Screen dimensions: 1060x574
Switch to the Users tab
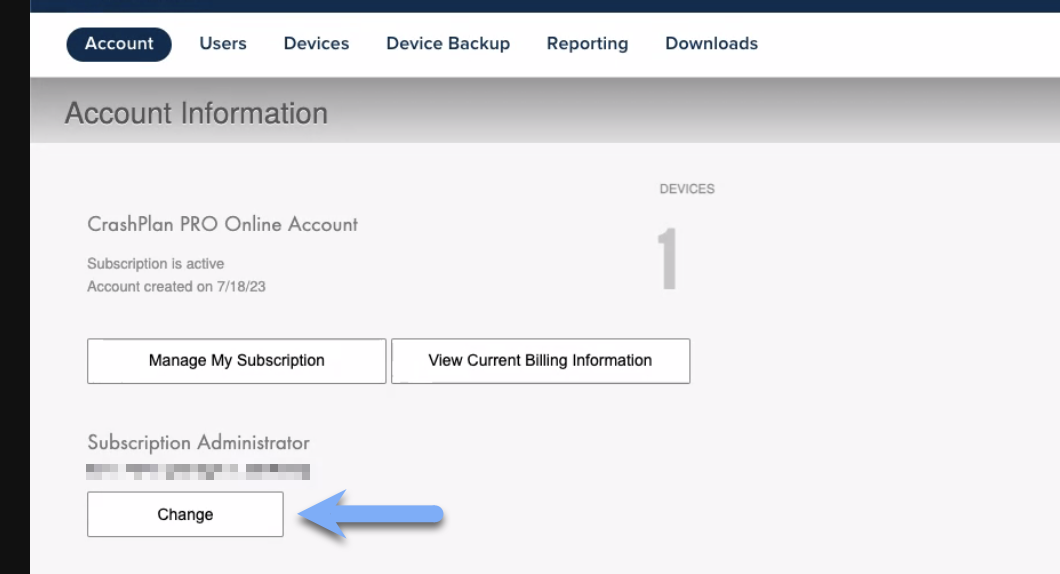coord(223,44)
